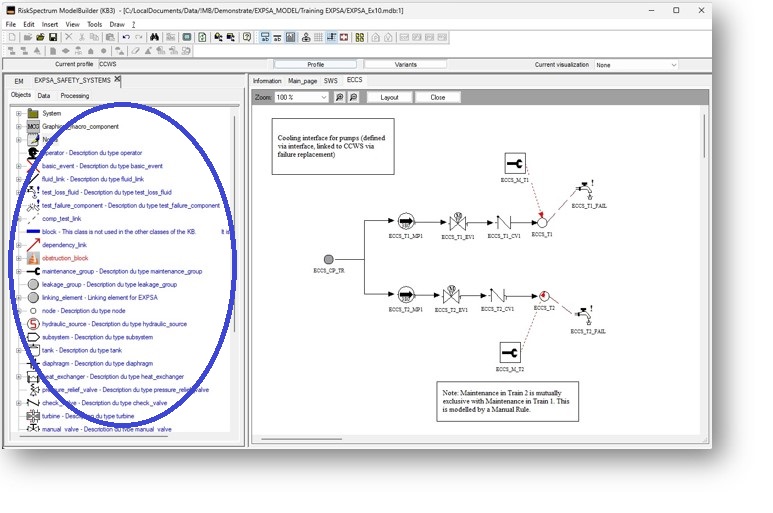Open the Zoom percentage dropdown

[x=323, y=98]
